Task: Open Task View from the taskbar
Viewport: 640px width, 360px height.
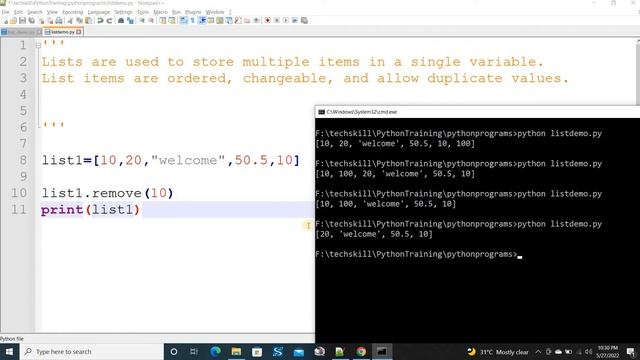Action: pyautogui.click(x=194, y=351)
